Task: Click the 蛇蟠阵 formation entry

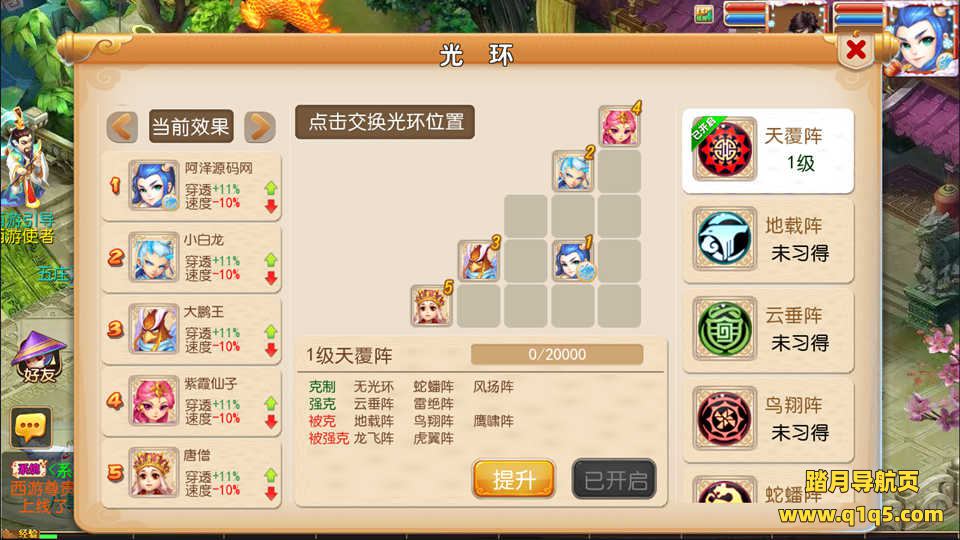Action: [x=768, y=490]
